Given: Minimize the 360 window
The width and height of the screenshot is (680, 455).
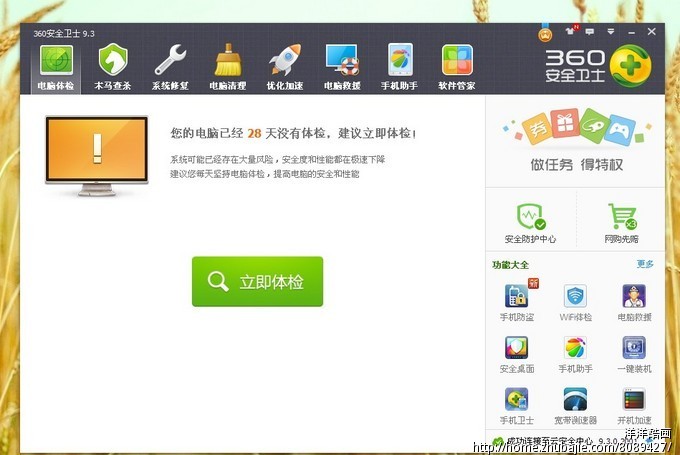Looking at the screenshot, I should [x=631, y=32].
